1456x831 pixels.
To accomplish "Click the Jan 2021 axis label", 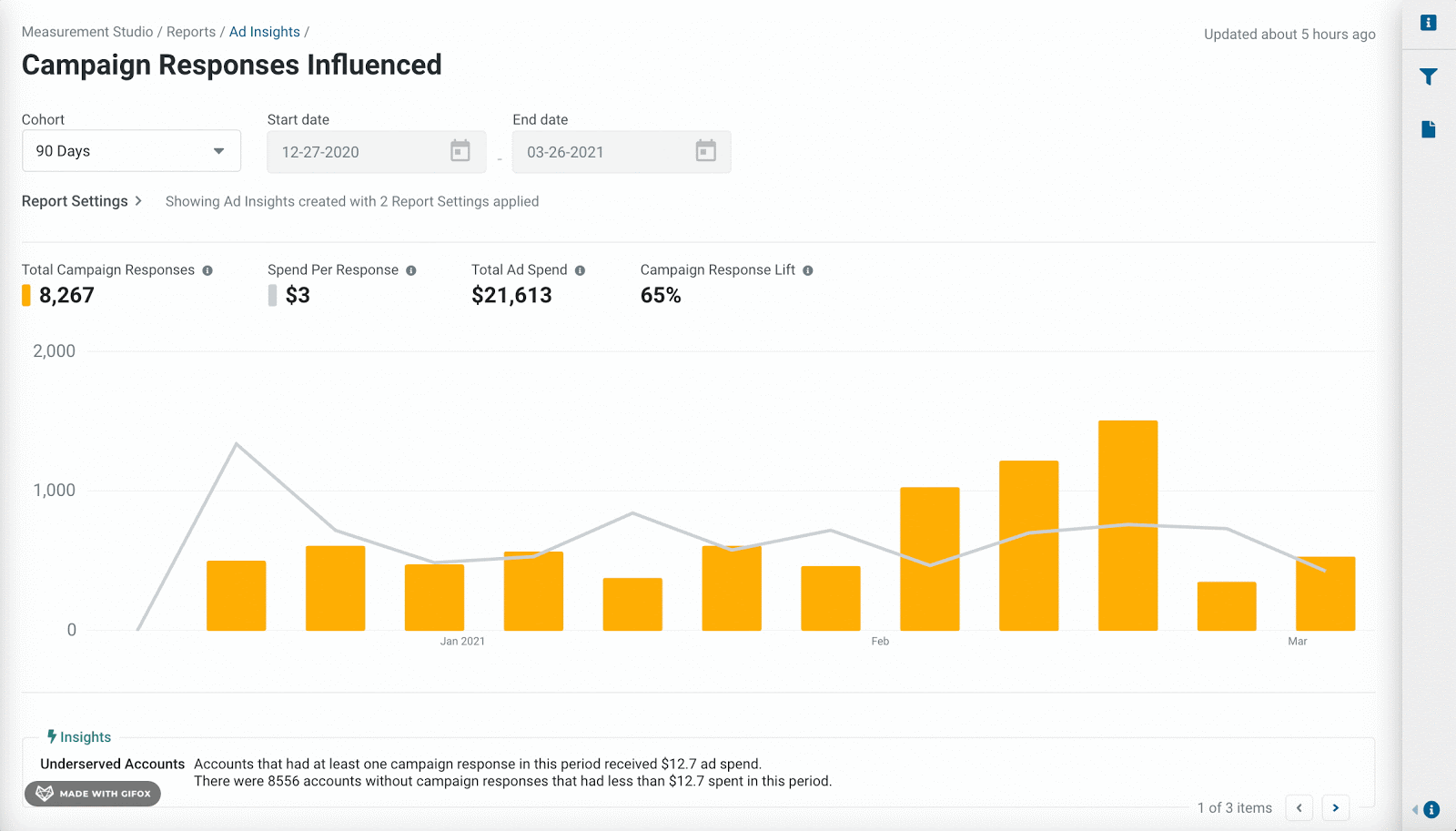I will [462, 641].
